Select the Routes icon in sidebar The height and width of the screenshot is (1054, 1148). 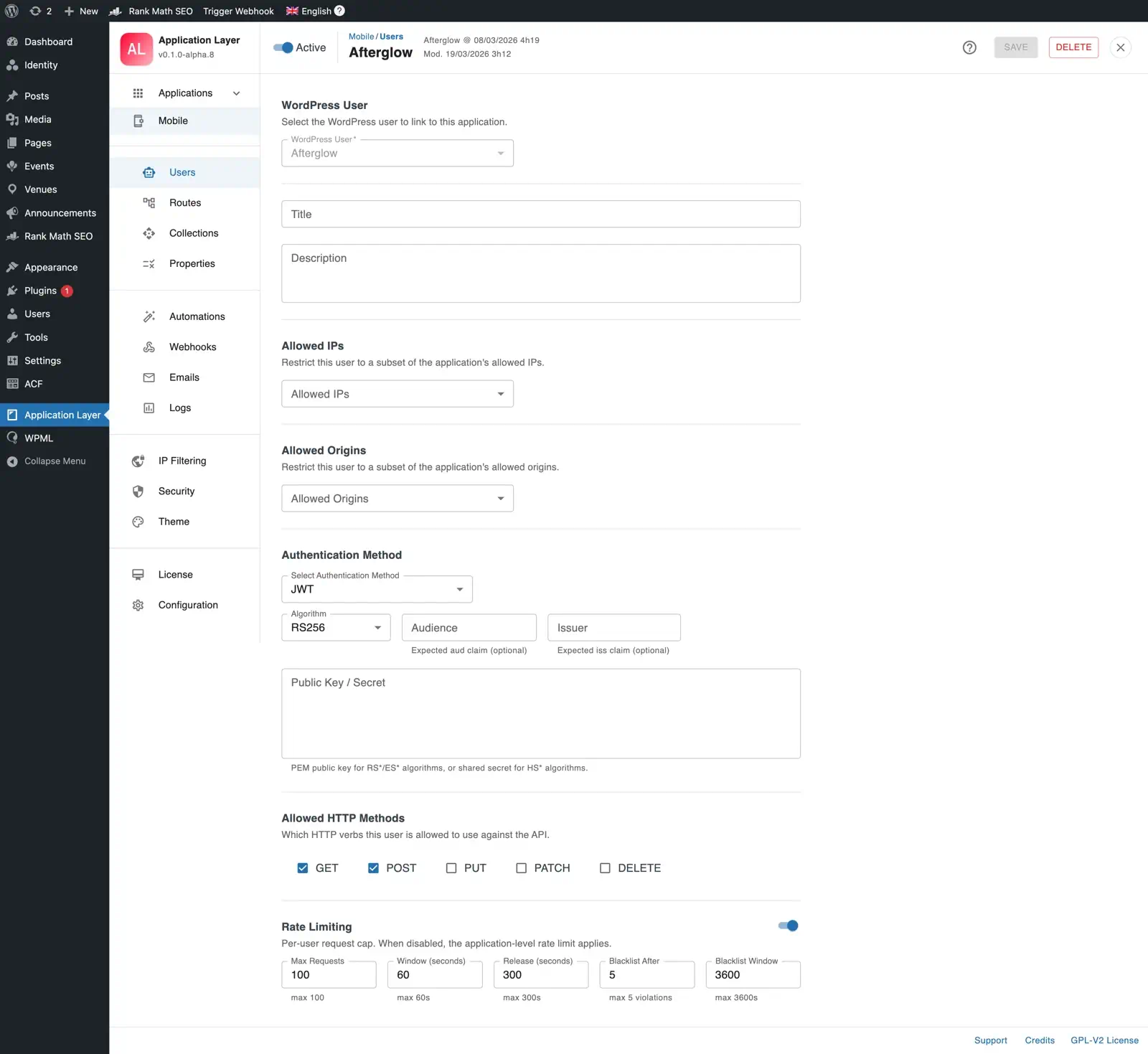(149, 202)
